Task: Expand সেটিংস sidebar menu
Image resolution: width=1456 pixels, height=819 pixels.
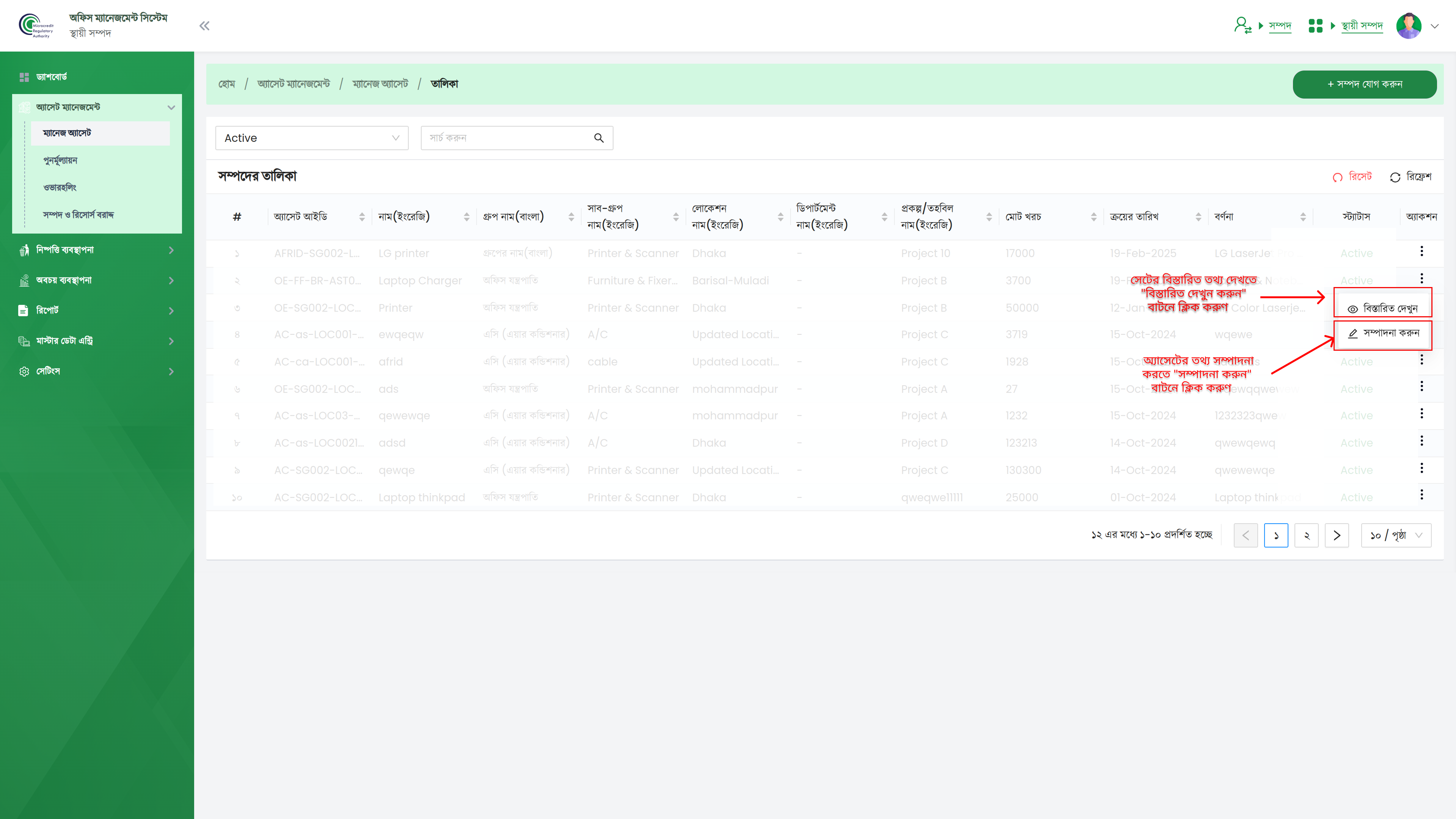Action: (97, 371)
